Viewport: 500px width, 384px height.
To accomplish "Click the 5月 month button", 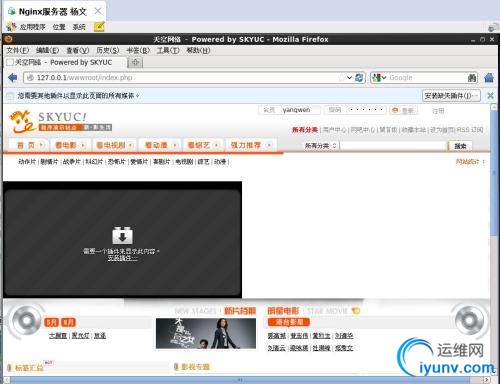I will click(51, 322).
